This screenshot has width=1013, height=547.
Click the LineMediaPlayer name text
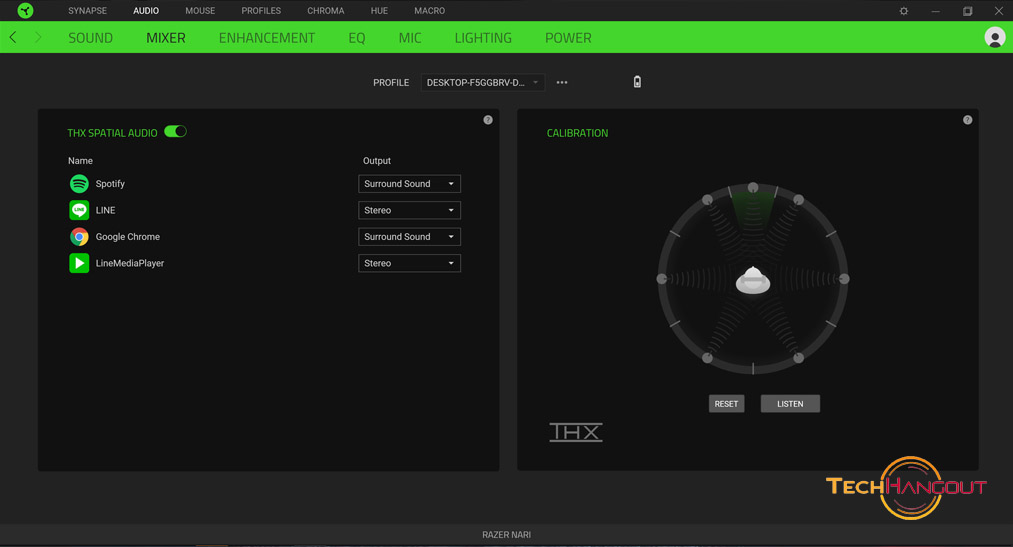point(130,263)
